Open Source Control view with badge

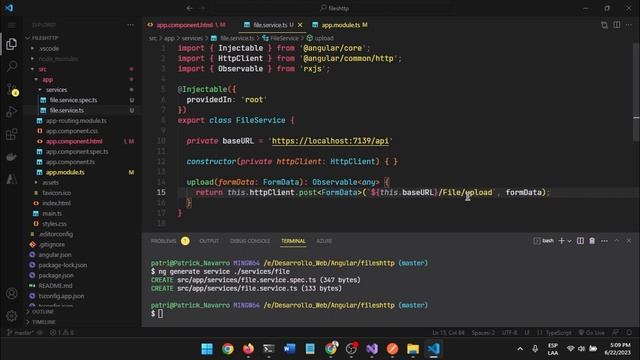point(11,89)
